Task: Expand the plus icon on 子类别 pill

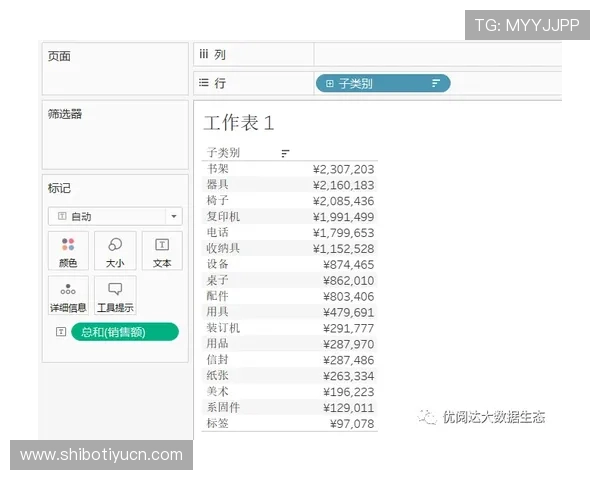Action: [329, 83]
